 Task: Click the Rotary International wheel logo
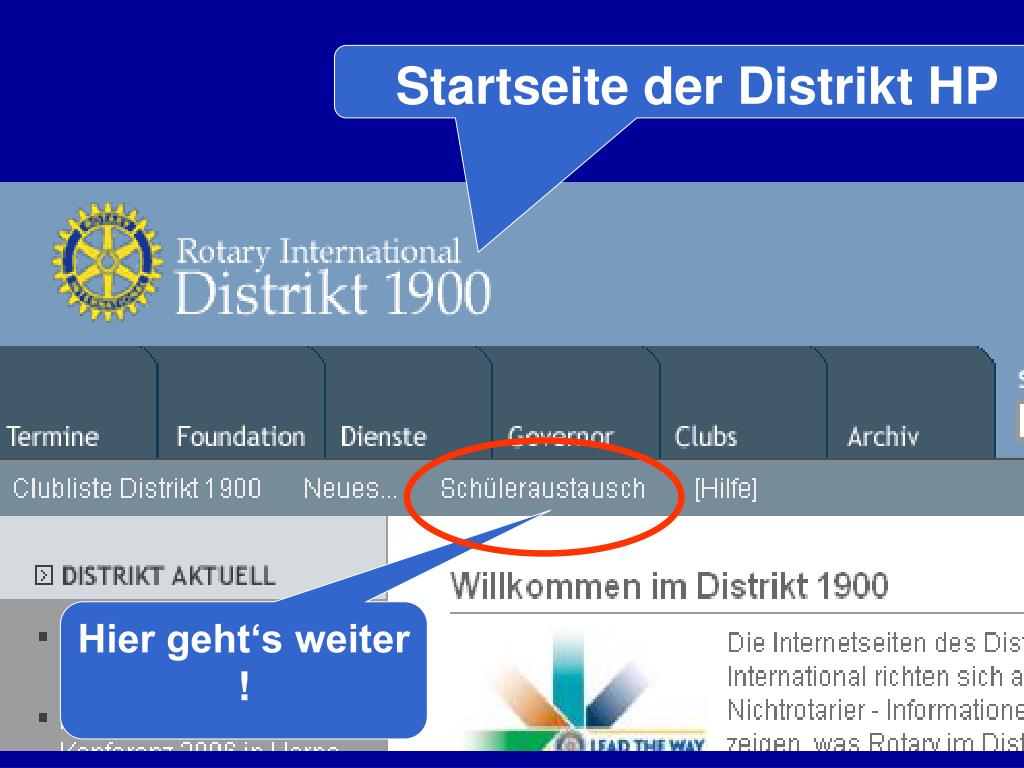108,261
